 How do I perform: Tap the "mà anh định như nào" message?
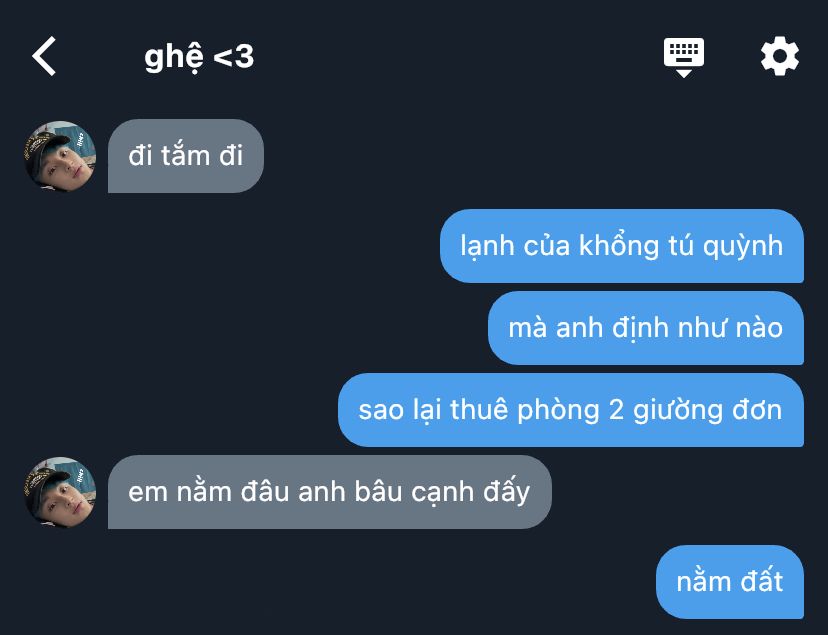[x=645, y=328]
